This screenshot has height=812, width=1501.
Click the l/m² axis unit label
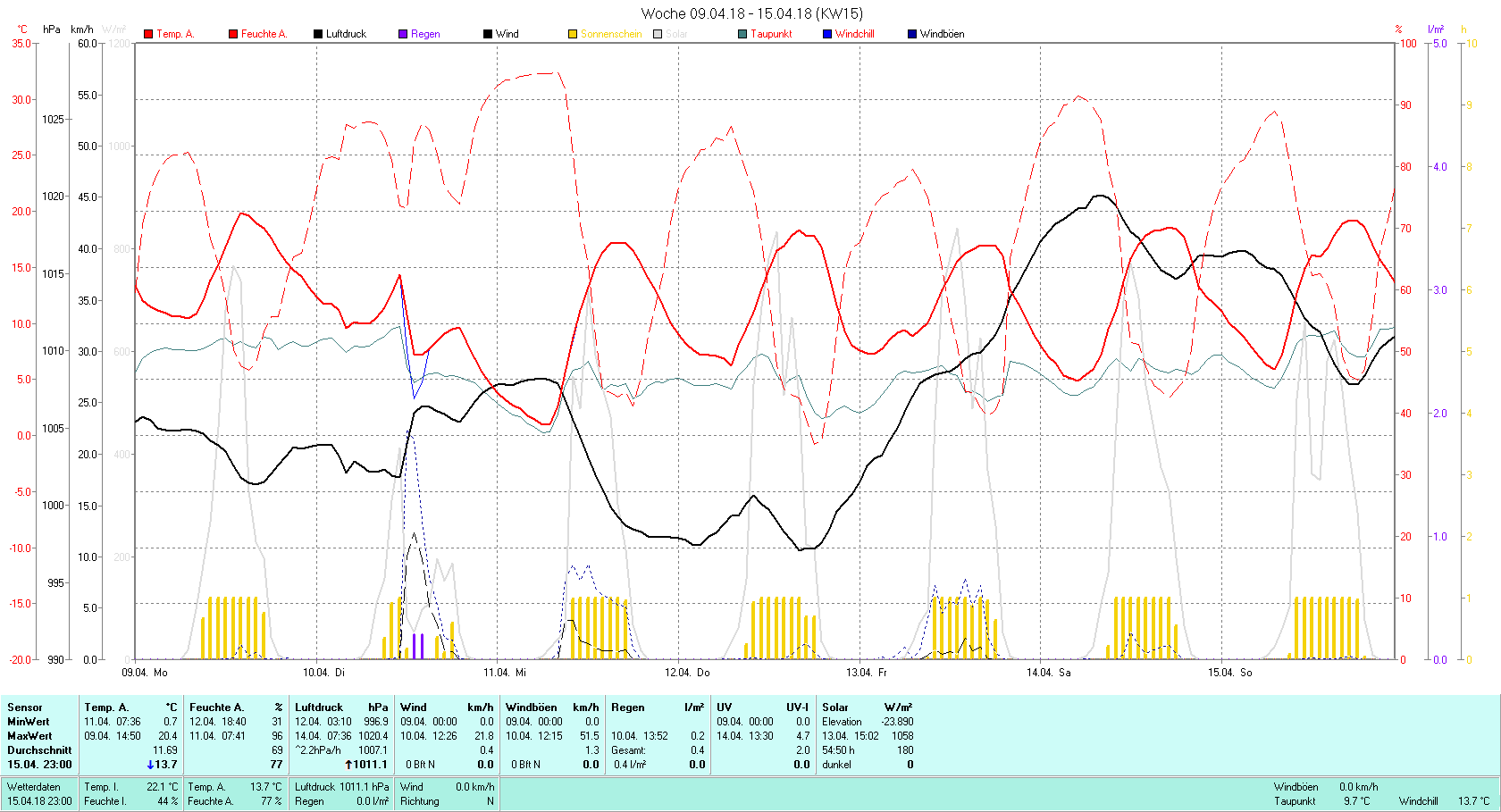[x=1436, y=29]
